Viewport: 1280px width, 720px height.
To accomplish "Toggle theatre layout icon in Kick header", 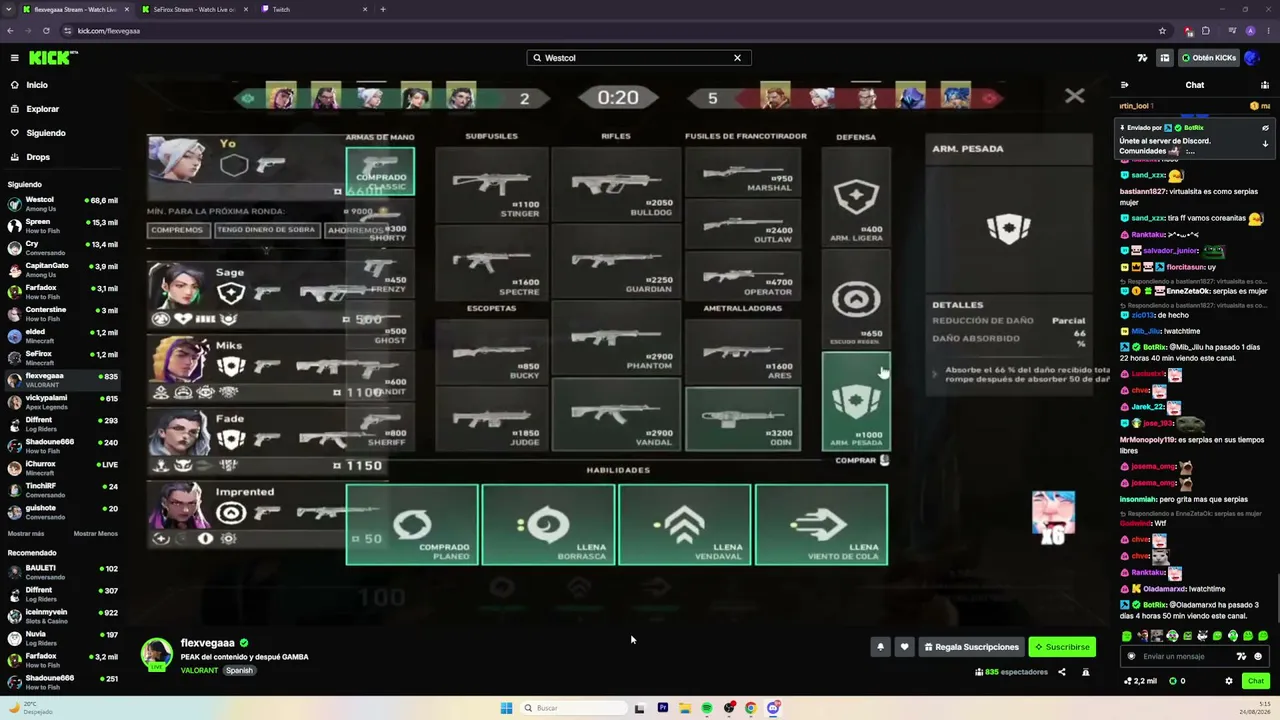I will 1164,58.
